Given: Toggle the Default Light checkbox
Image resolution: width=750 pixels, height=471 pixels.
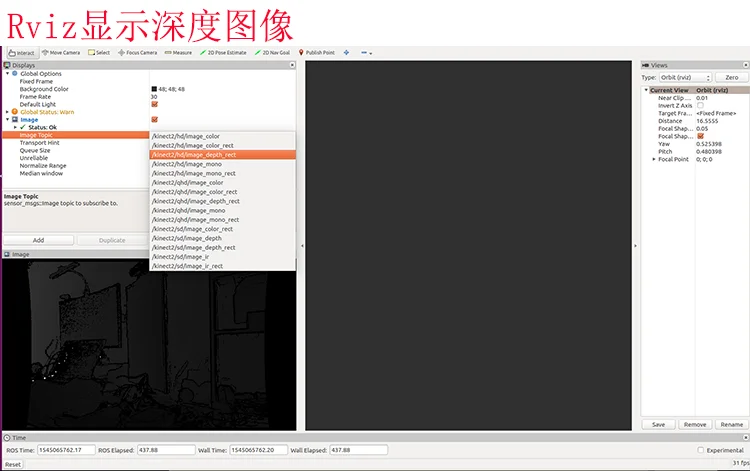Looking at the screenshot, I should (154, 104).
